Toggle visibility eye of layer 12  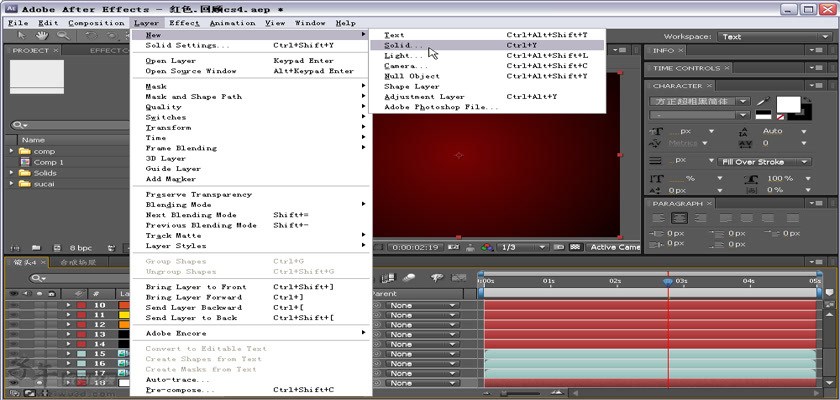click(13, 325)
